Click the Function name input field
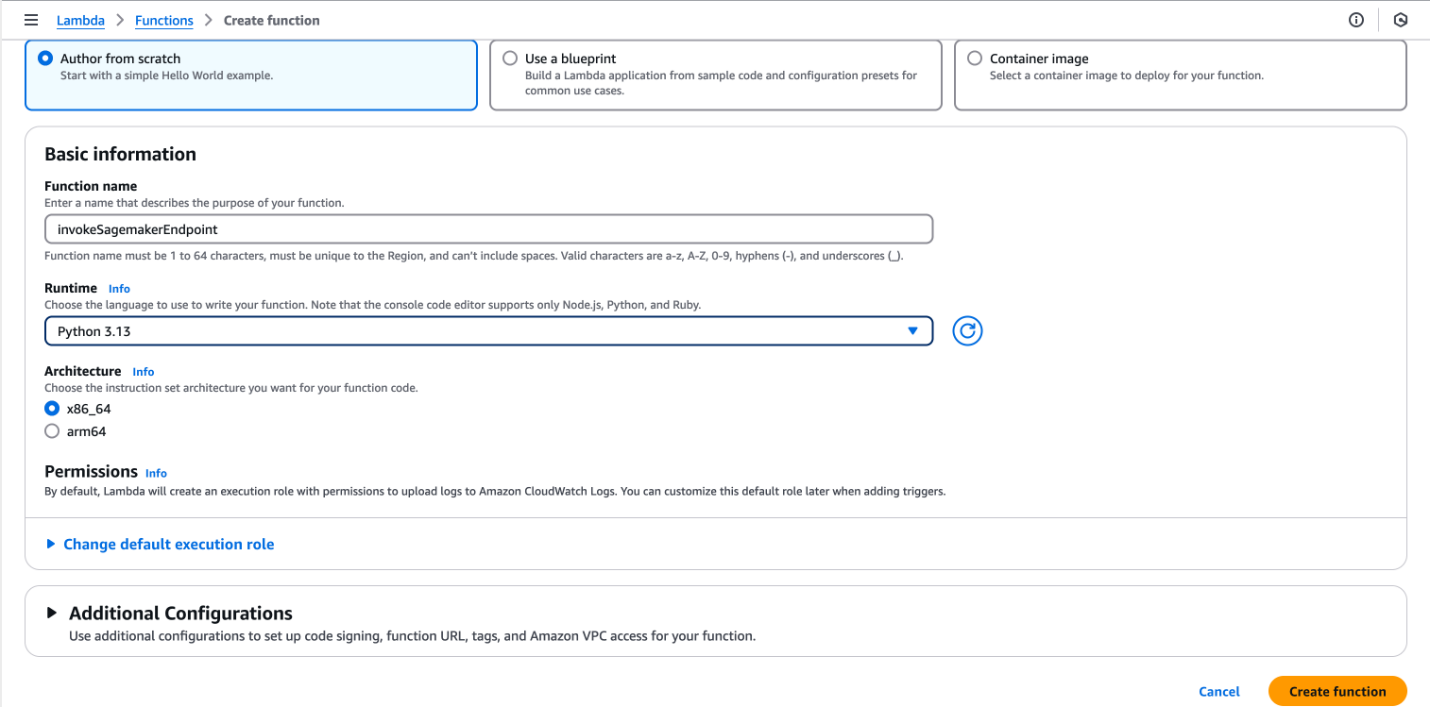The image size is (1430, 707). tap(489, 229)
